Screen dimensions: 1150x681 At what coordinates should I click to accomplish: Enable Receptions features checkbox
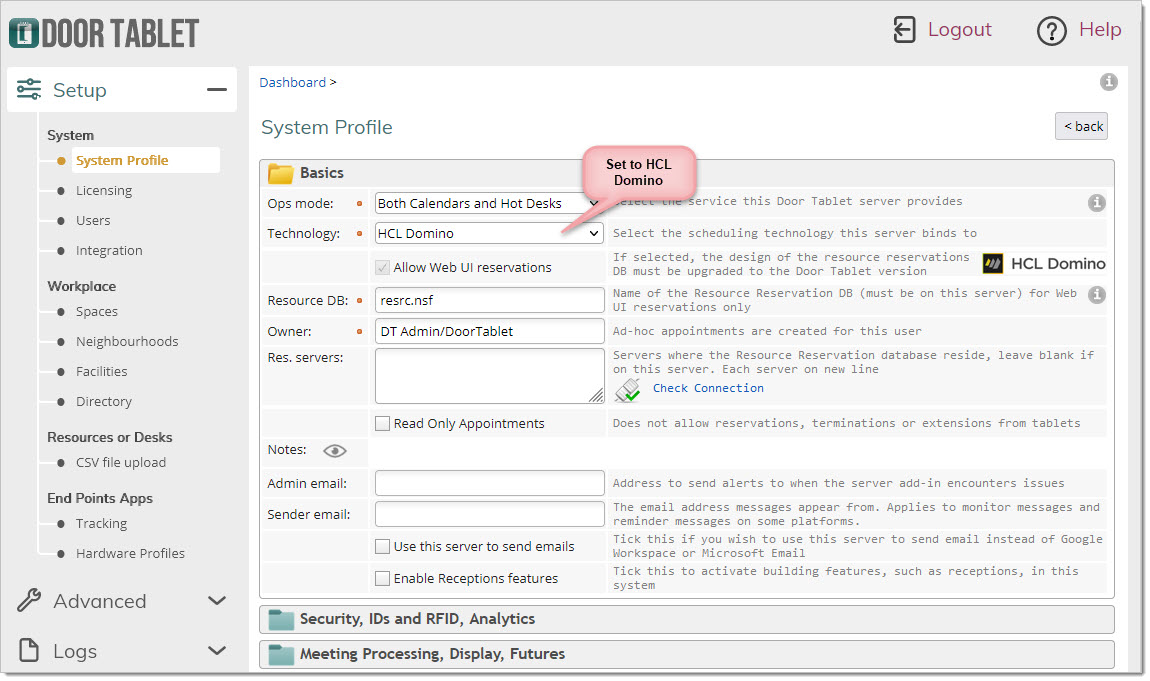coord(382,578)
